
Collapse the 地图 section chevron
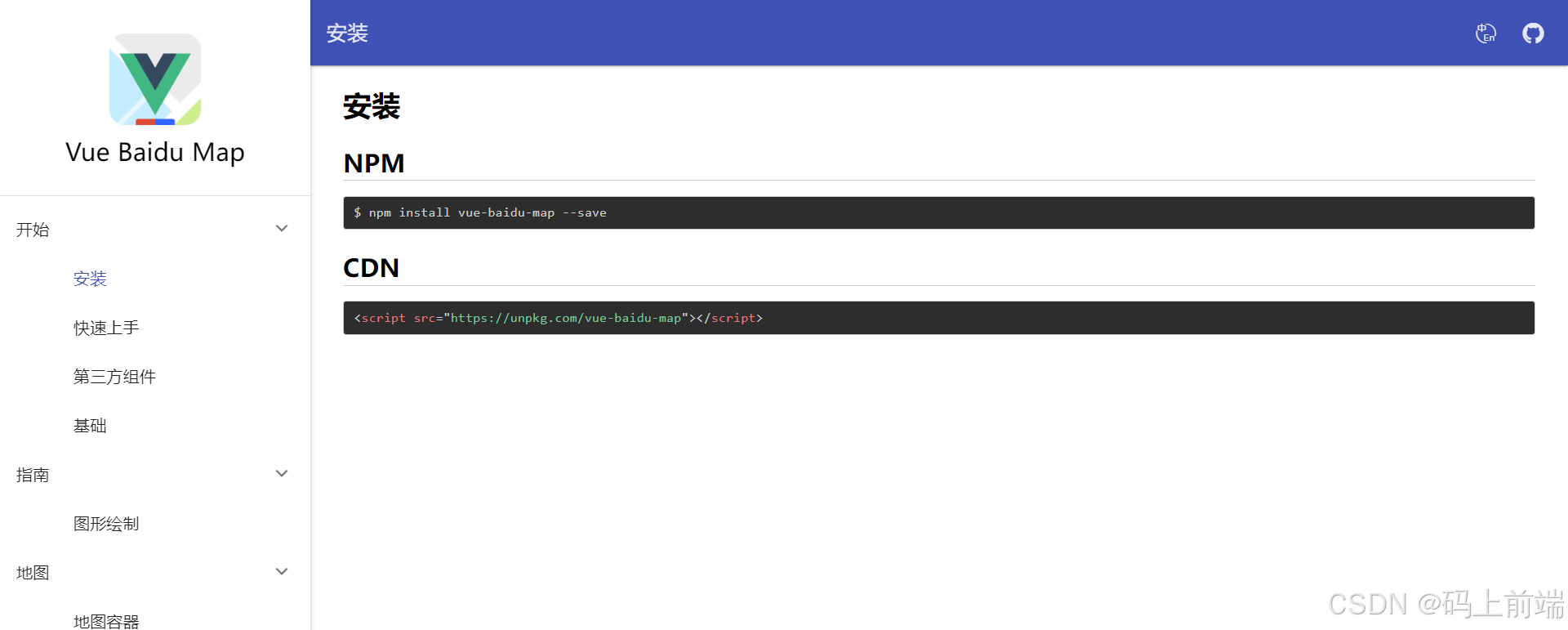[282, 572]
